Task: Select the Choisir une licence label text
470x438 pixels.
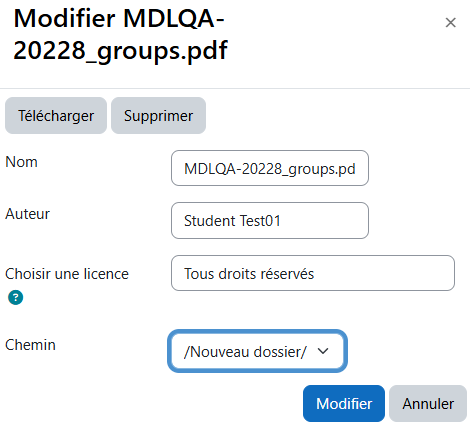Action: [x=67, y=274]
